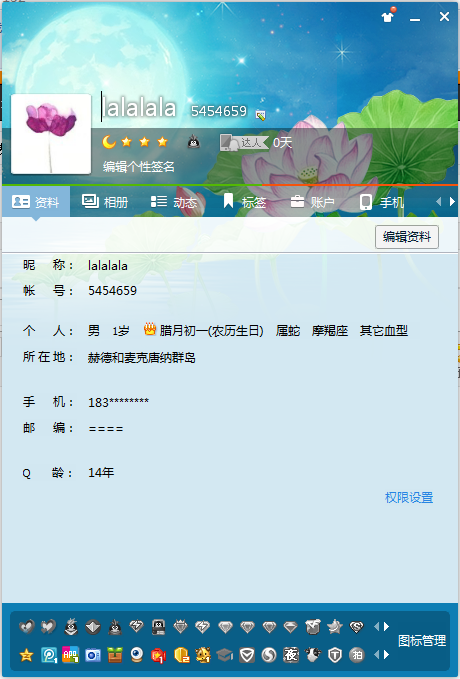Image resolution: width=460 pixels, height=679 pixels.
Task: Click the yellow star icon in bottom row
Action: coord(26,655)
